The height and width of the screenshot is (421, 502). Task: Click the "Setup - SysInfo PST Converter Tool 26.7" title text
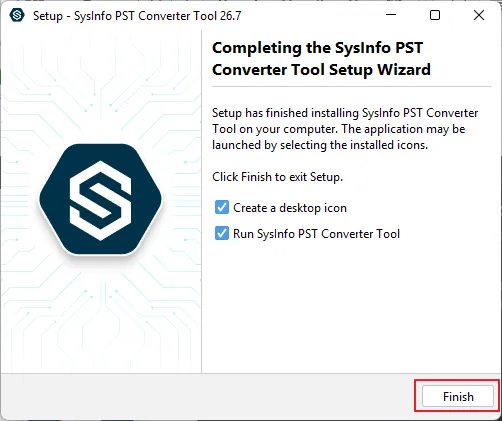tap(137, 16)
